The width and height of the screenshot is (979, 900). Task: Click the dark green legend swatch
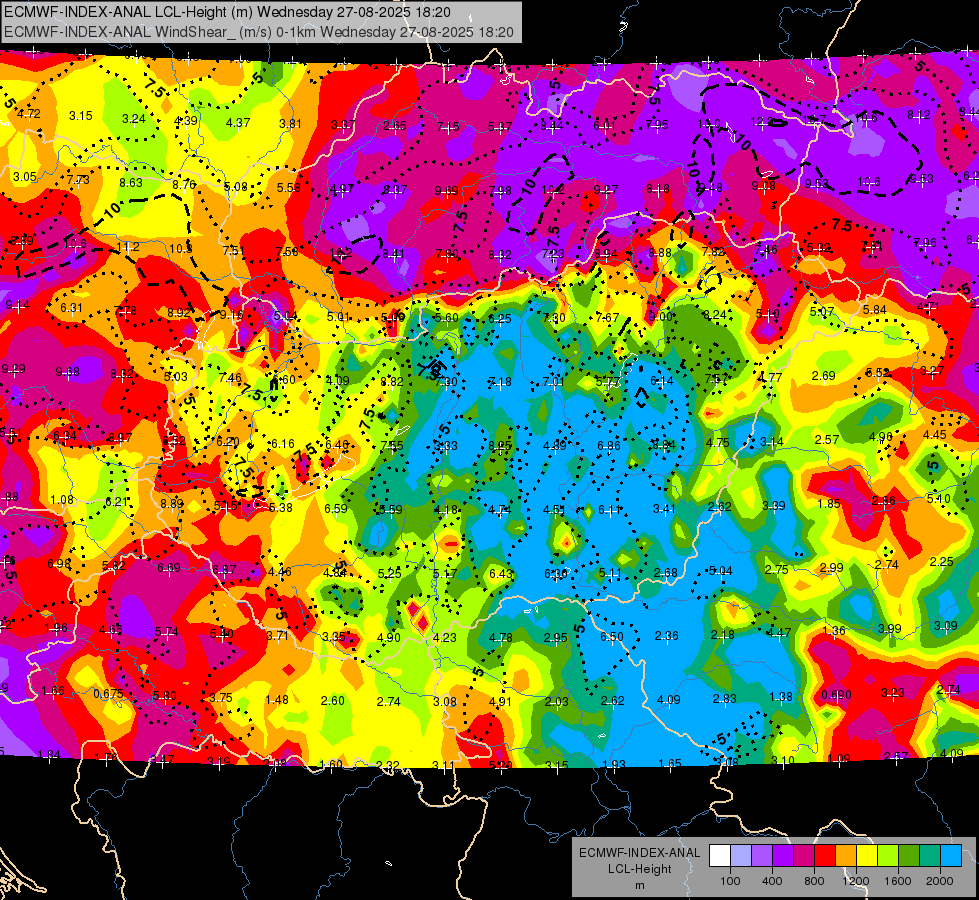(909, 856)
